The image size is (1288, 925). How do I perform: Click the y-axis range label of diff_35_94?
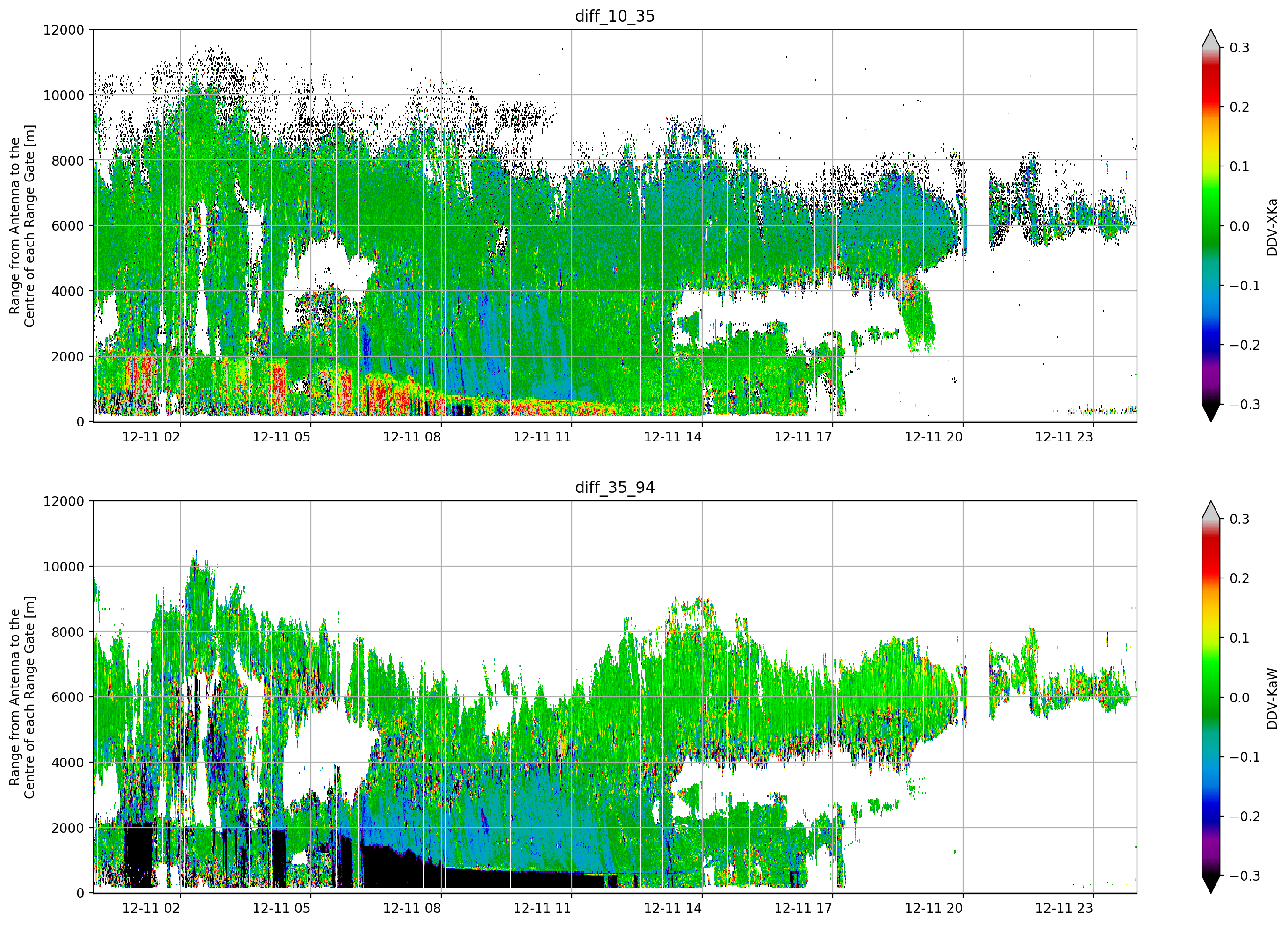coord(22,697)
